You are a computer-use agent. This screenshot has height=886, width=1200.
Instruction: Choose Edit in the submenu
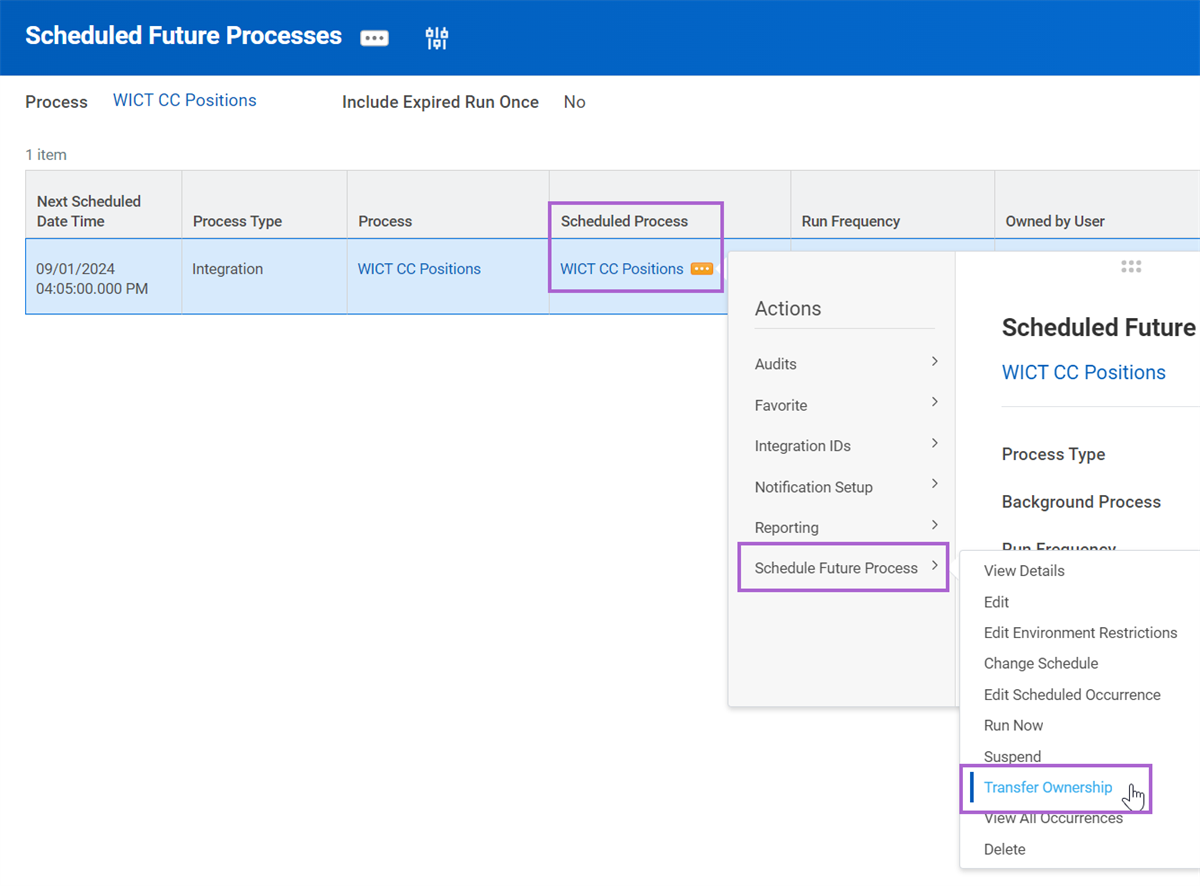click(996, 602)
